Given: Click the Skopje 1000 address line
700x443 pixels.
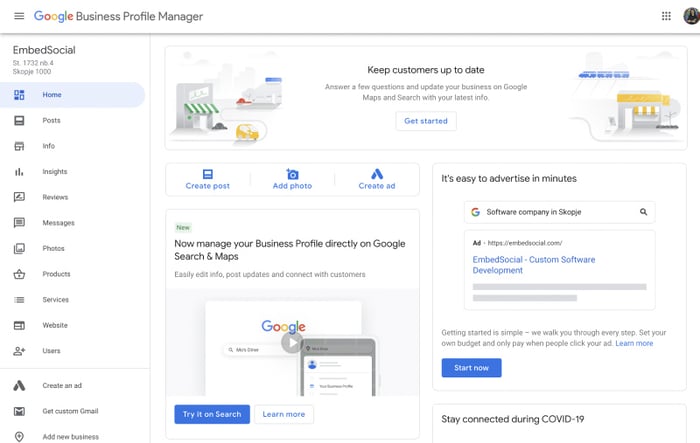Looking at the screenshot, I should tap(32, 71).
